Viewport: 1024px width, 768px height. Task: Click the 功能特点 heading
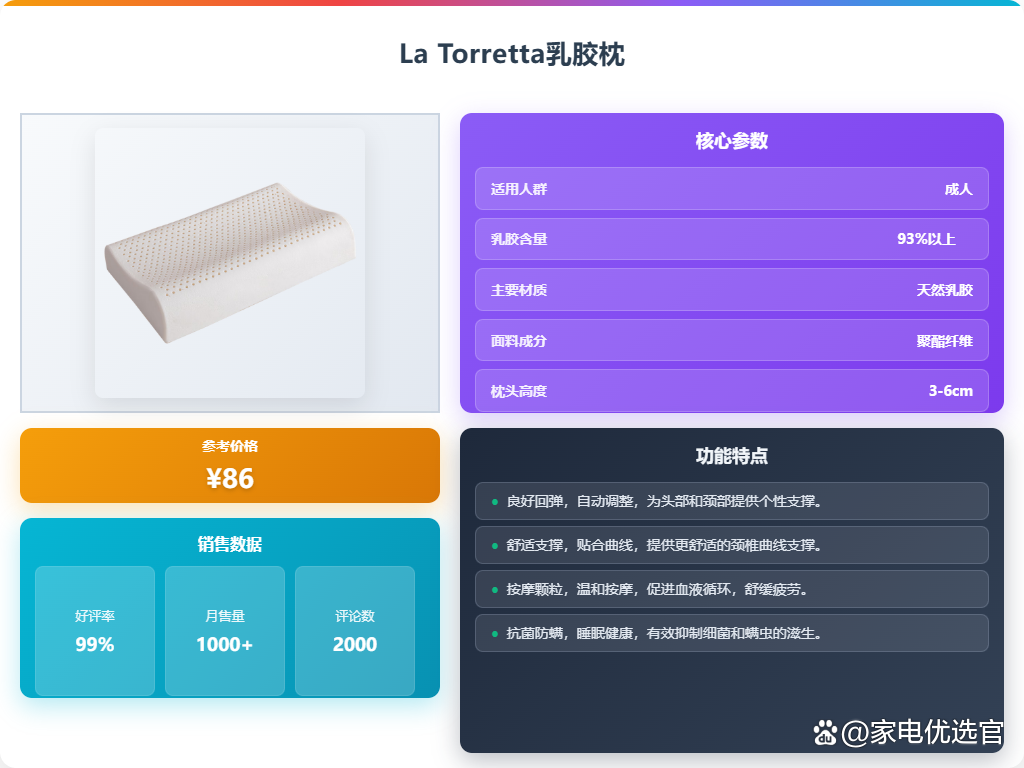[x=731, y=456]
